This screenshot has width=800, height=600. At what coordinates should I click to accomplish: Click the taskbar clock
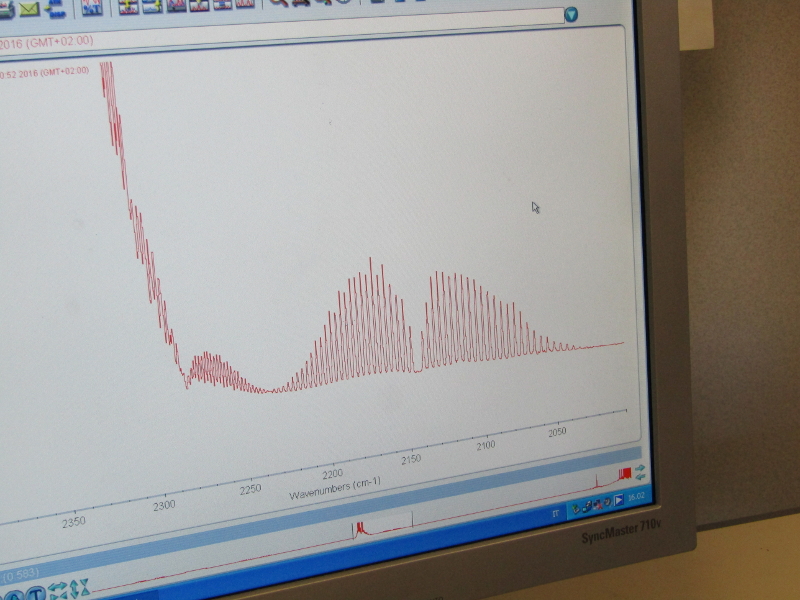pos(634,497)
